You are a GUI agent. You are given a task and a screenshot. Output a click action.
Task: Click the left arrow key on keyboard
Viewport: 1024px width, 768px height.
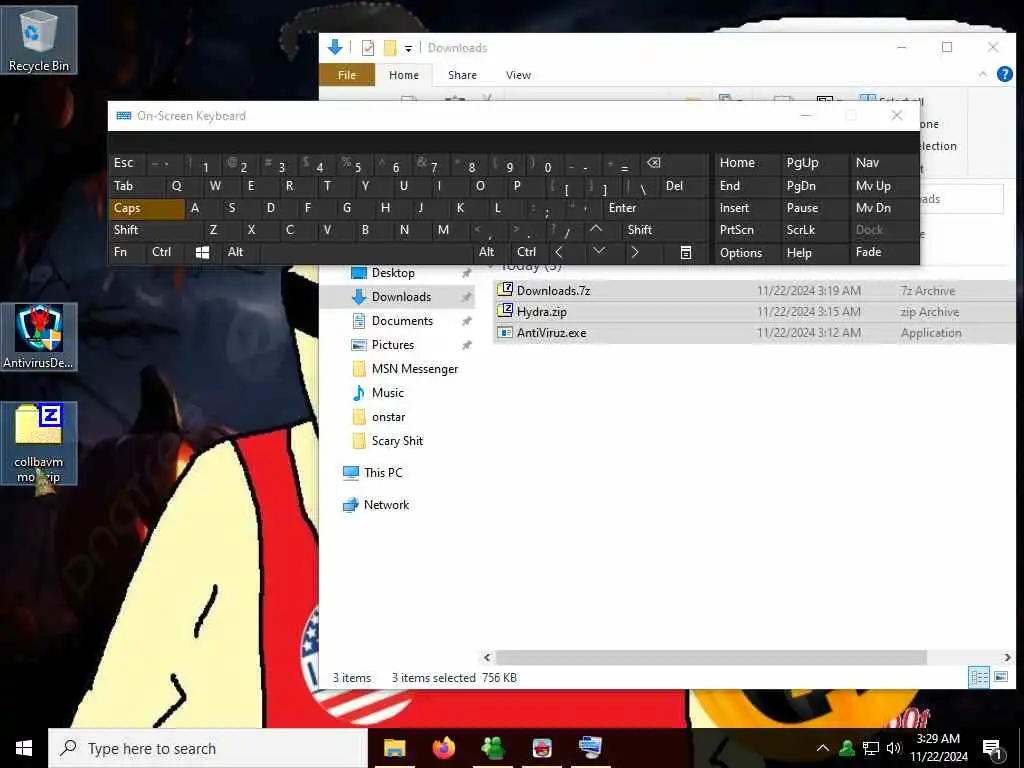click(559, 253)
